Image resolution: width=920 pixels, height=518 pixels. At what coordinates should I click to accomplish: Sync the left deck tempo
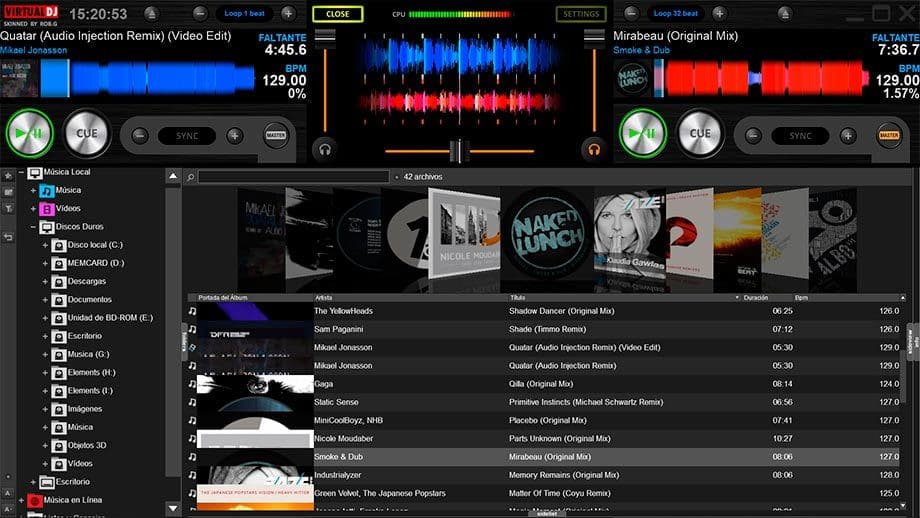point(187,136)
